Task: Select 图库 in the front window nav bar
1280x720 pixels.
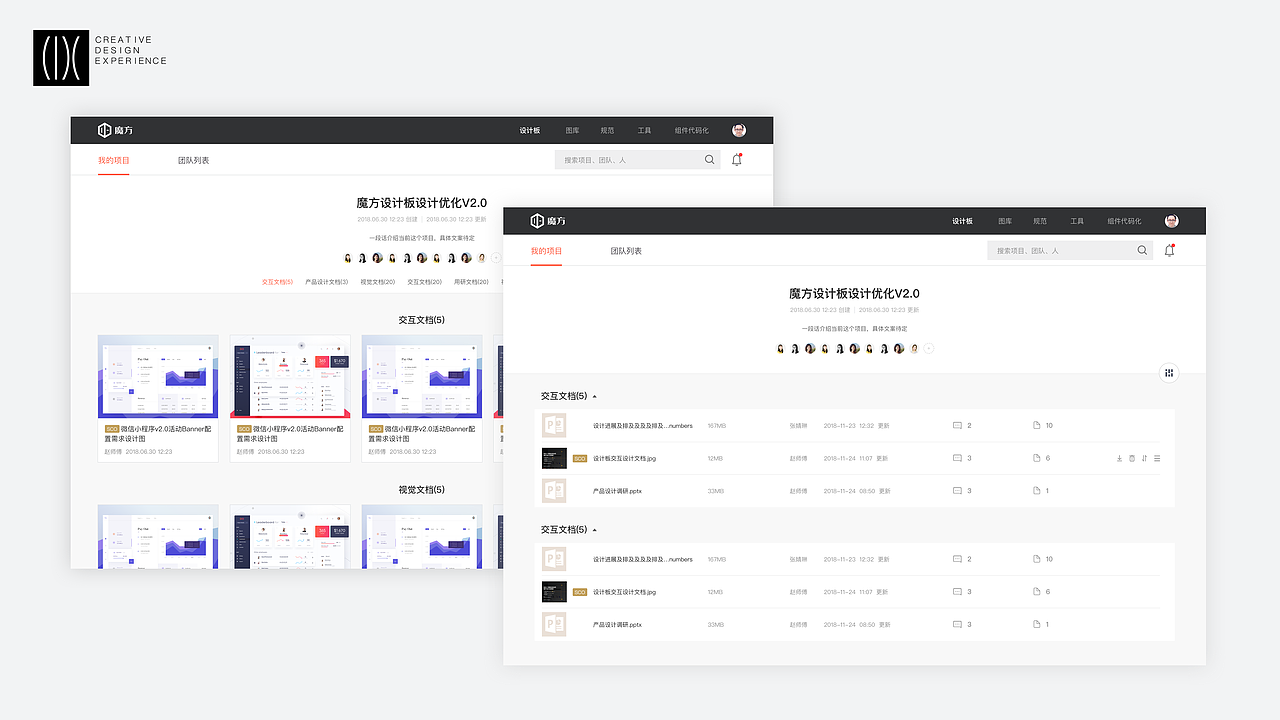Action: coord(1005,221)
